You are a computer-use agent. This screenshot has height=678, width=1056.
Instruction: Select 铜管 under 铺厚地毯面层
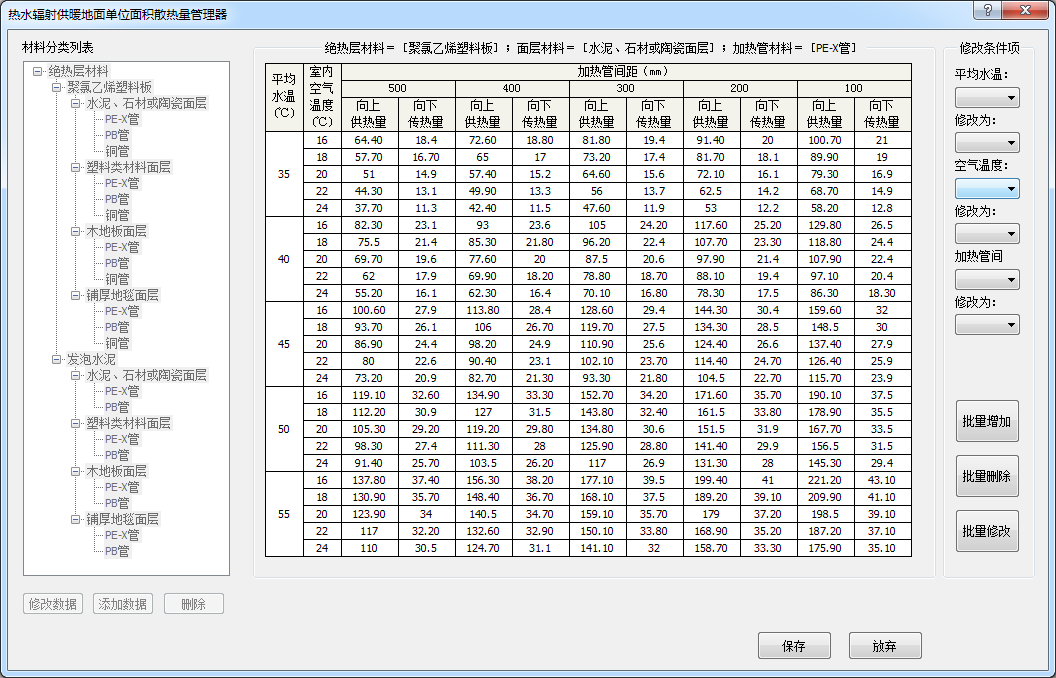[x=117, y=344]
